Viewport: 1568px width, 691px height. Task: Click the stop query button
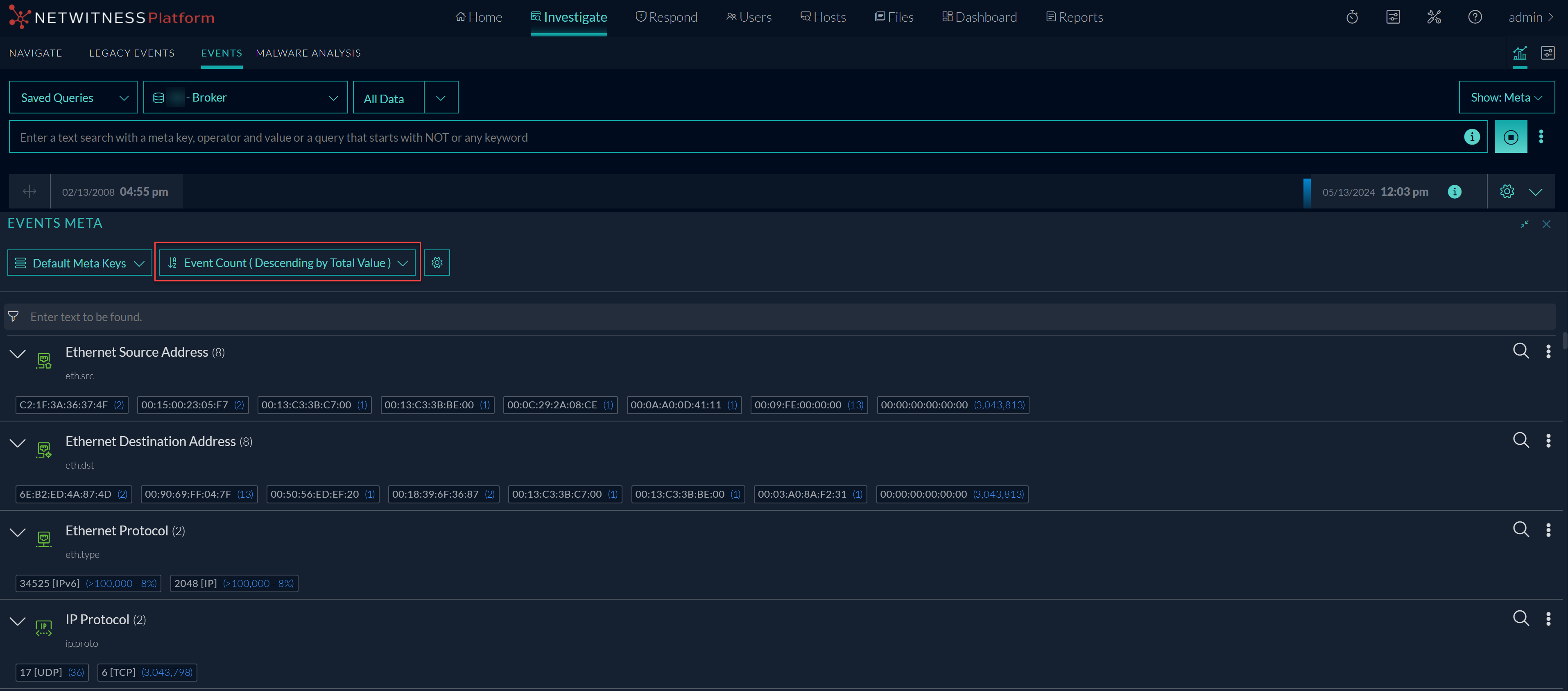[x=1510, y=137]
